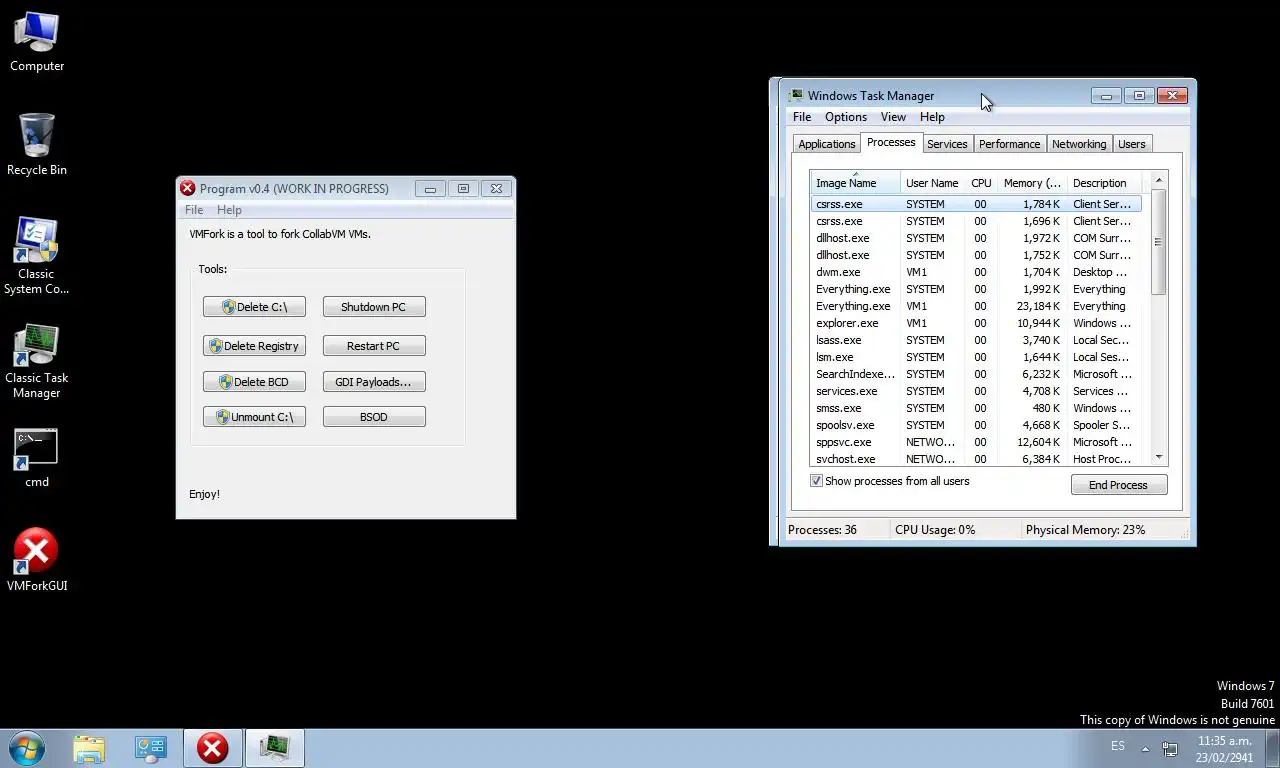The width and height of the screenshot is (1280, 768).
Task: Sort processes by Image Name column
Action: pyautogui.click(x=855, y=183)
